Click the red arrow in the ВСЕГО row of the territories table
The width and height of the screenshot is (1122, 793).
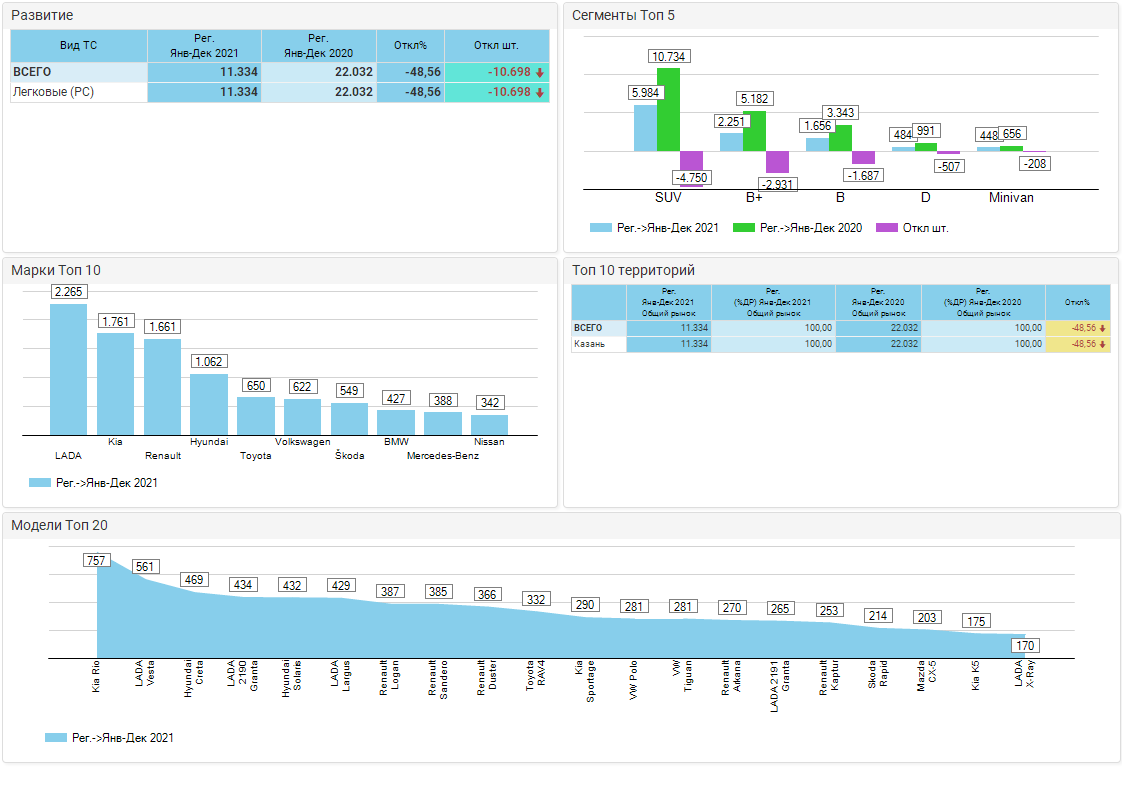pyautogui.click(x=1102, y=328)
